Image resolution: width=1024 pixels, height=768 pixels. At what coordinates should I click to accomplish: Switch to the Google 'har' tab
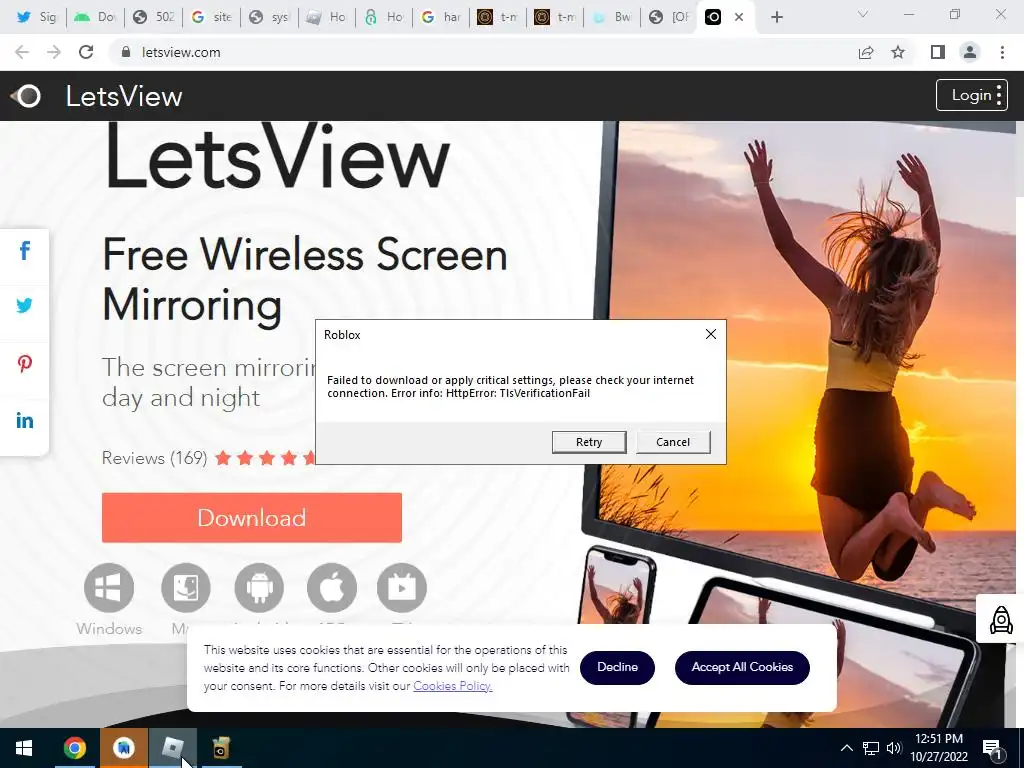pyautogui.click(x=441, y=17)
